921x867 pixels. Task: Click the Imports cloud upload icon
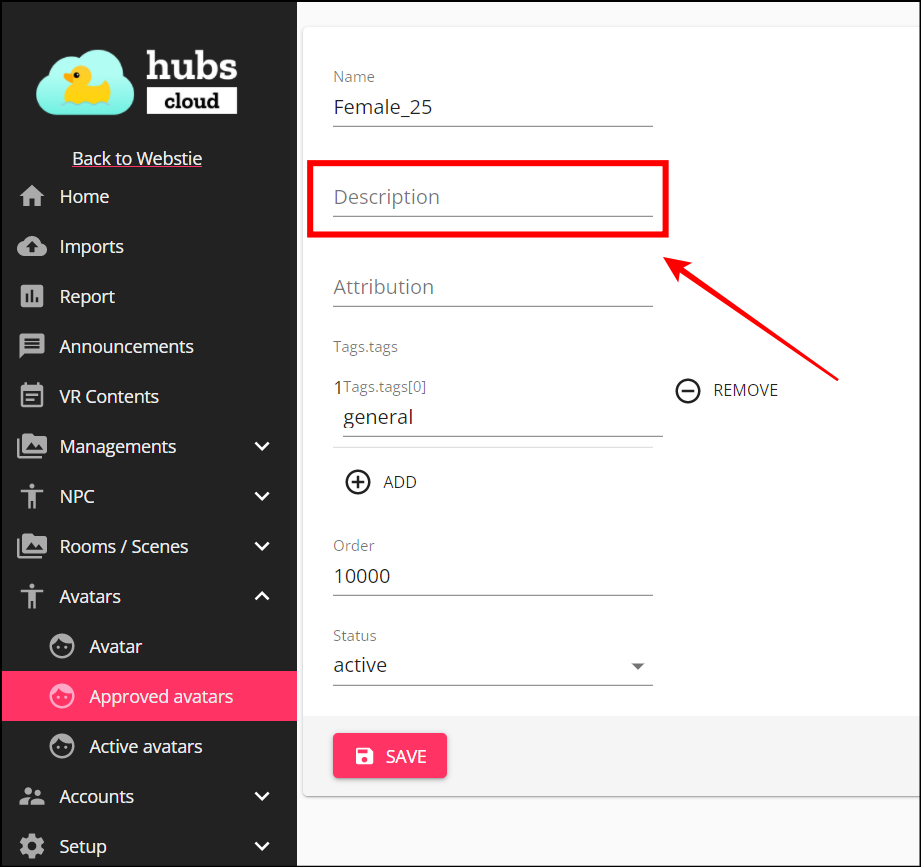coord(32,247)
